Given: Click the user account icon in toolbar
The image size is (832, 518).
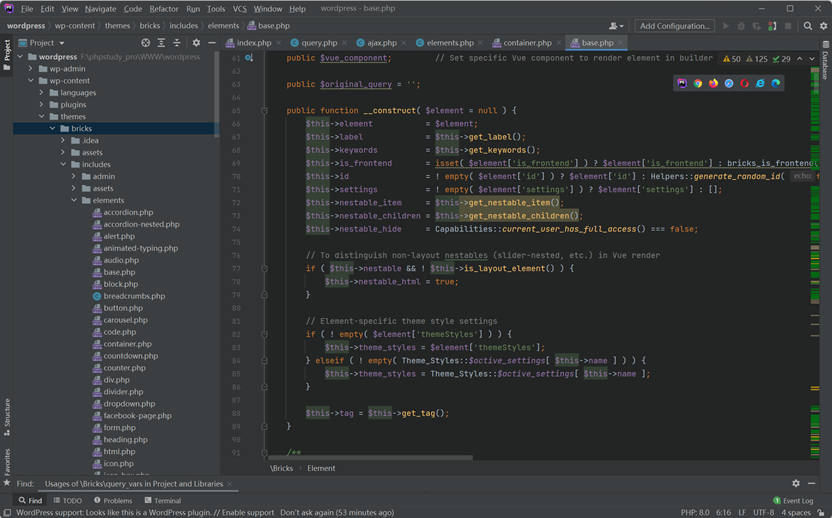Looking at the screenshot, I should [x=616, y=25].
